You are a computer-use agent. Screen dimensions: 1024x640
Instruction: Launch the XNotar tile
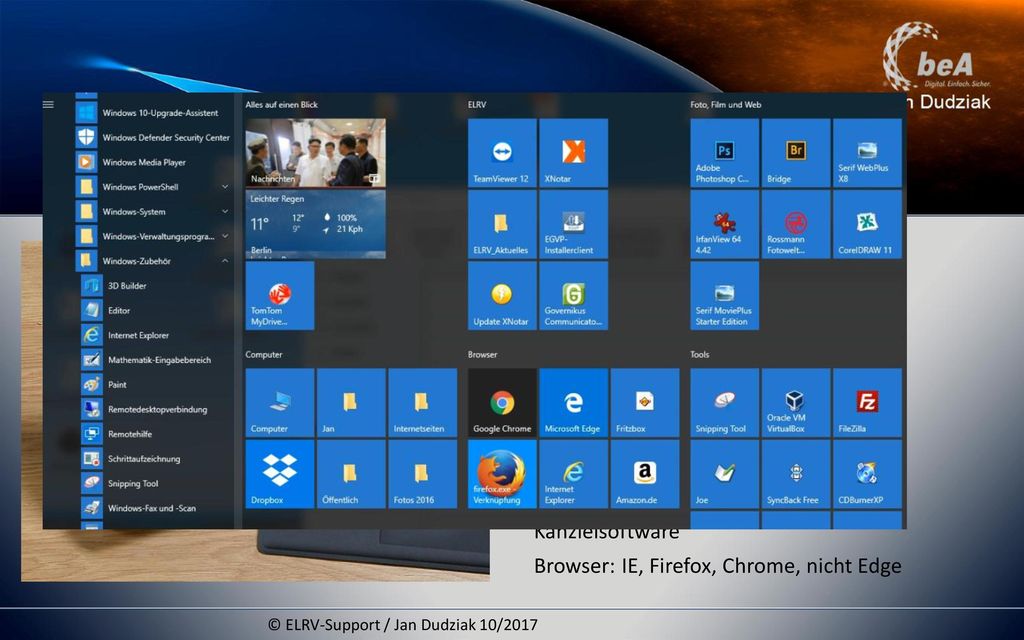[573, 153]
